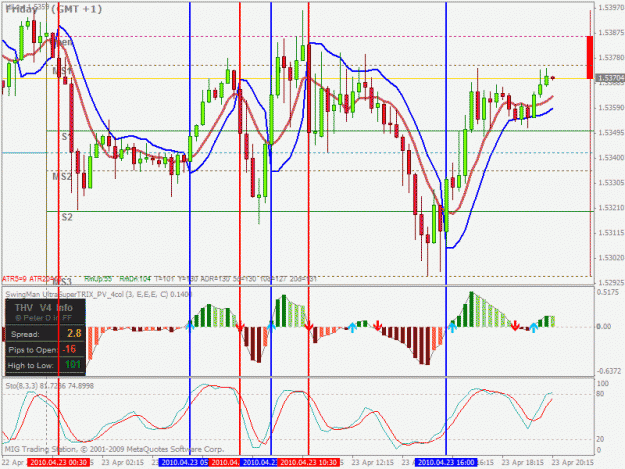Click the 23 Apr 20:15 time label
The image size is (625, 469).
[573, 463]
